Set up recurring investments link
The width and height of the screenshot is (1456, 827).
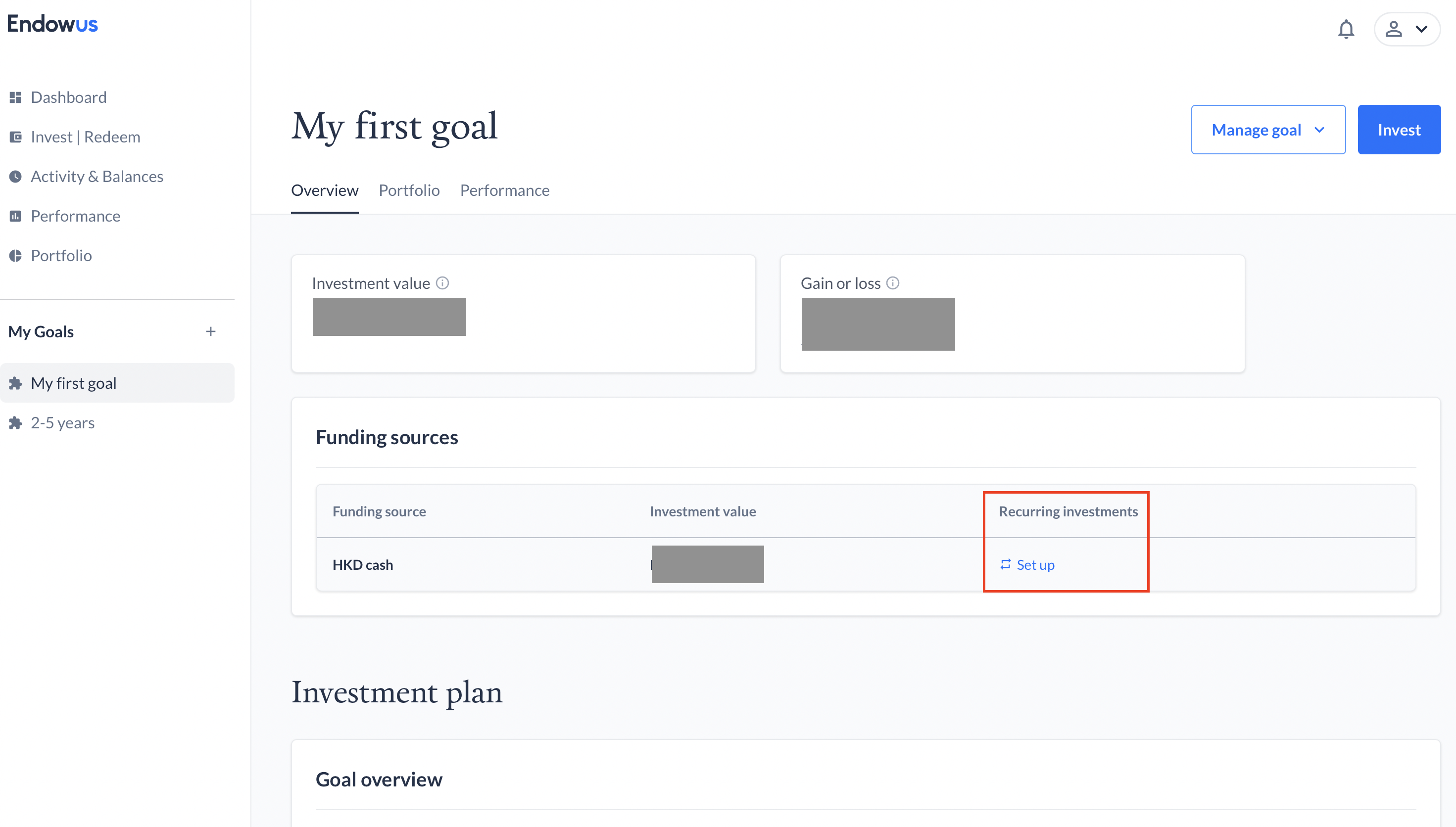coord(1027,564)
